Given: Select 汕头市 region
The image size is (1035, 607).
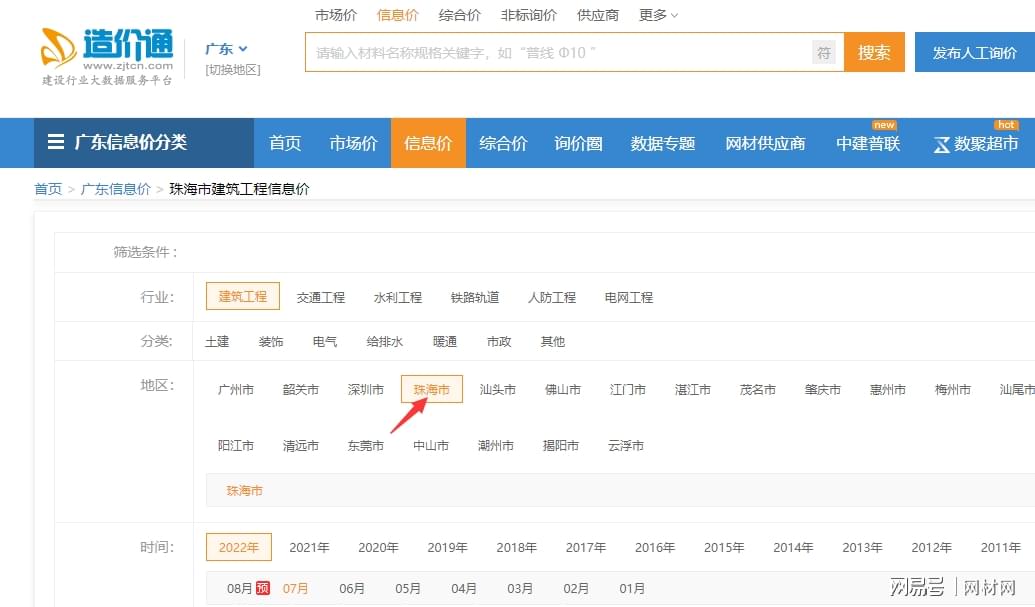Looking at the screenshot, I should click(497, 390).
